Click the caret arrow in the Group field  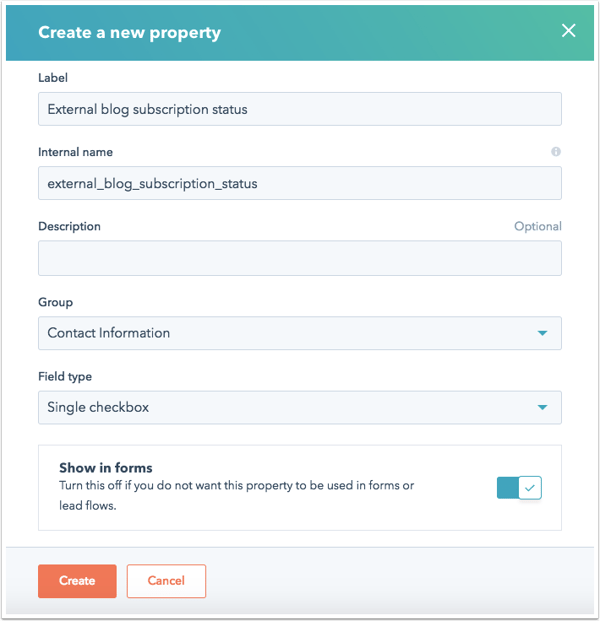[x=542, y=333]
